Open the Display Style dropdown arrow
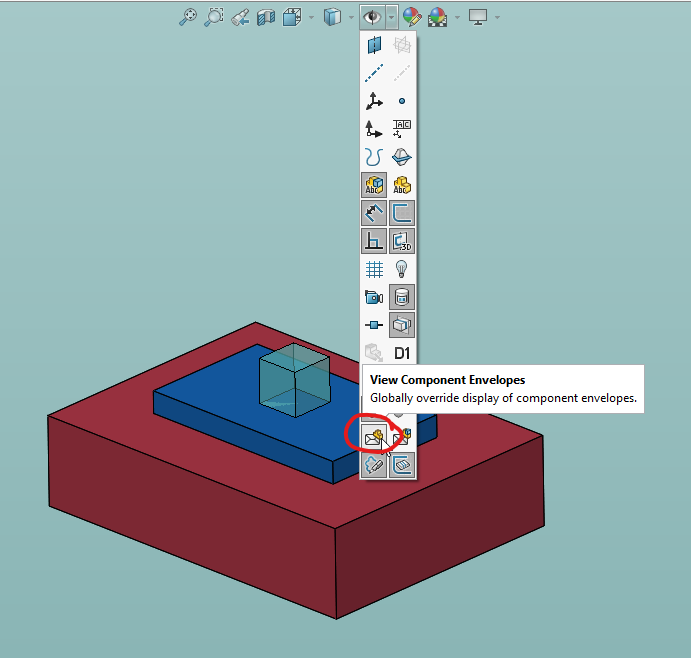691x658 pixels. point(352,17)
